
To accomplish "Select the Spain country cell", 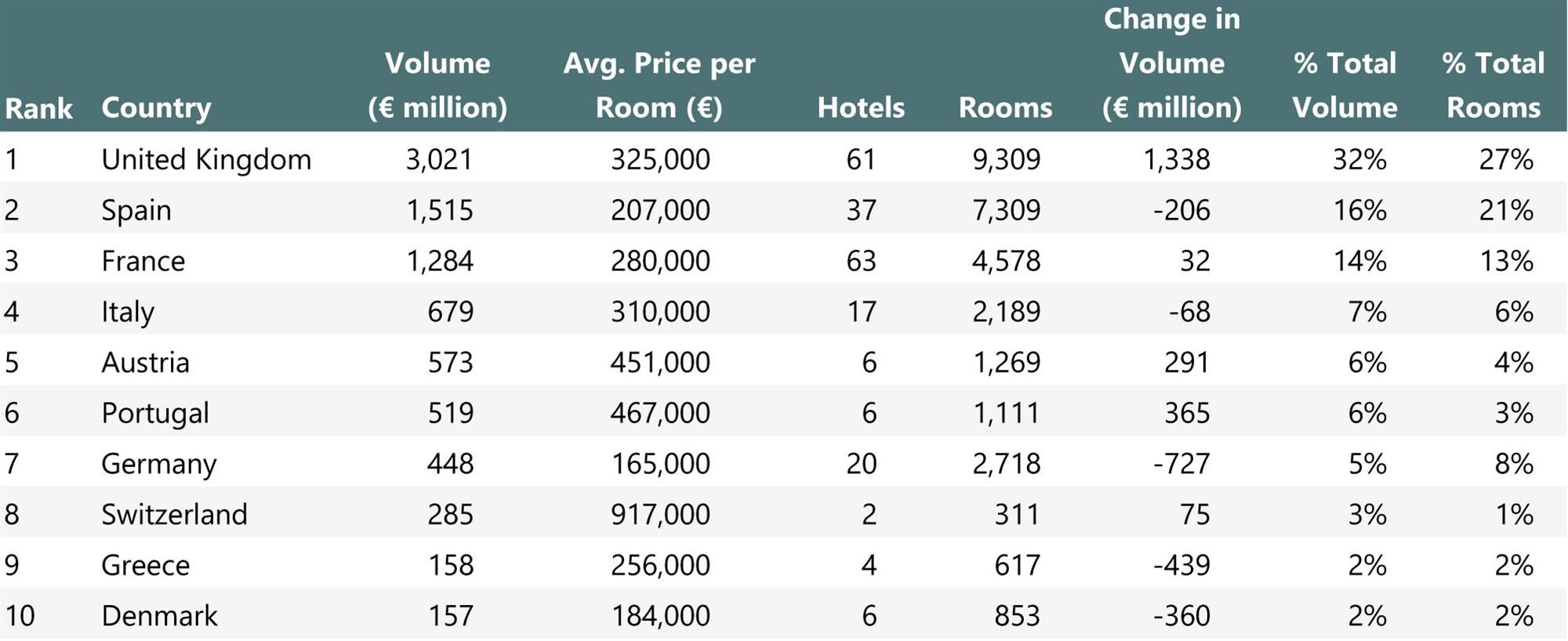I will [x=136, y=211].
